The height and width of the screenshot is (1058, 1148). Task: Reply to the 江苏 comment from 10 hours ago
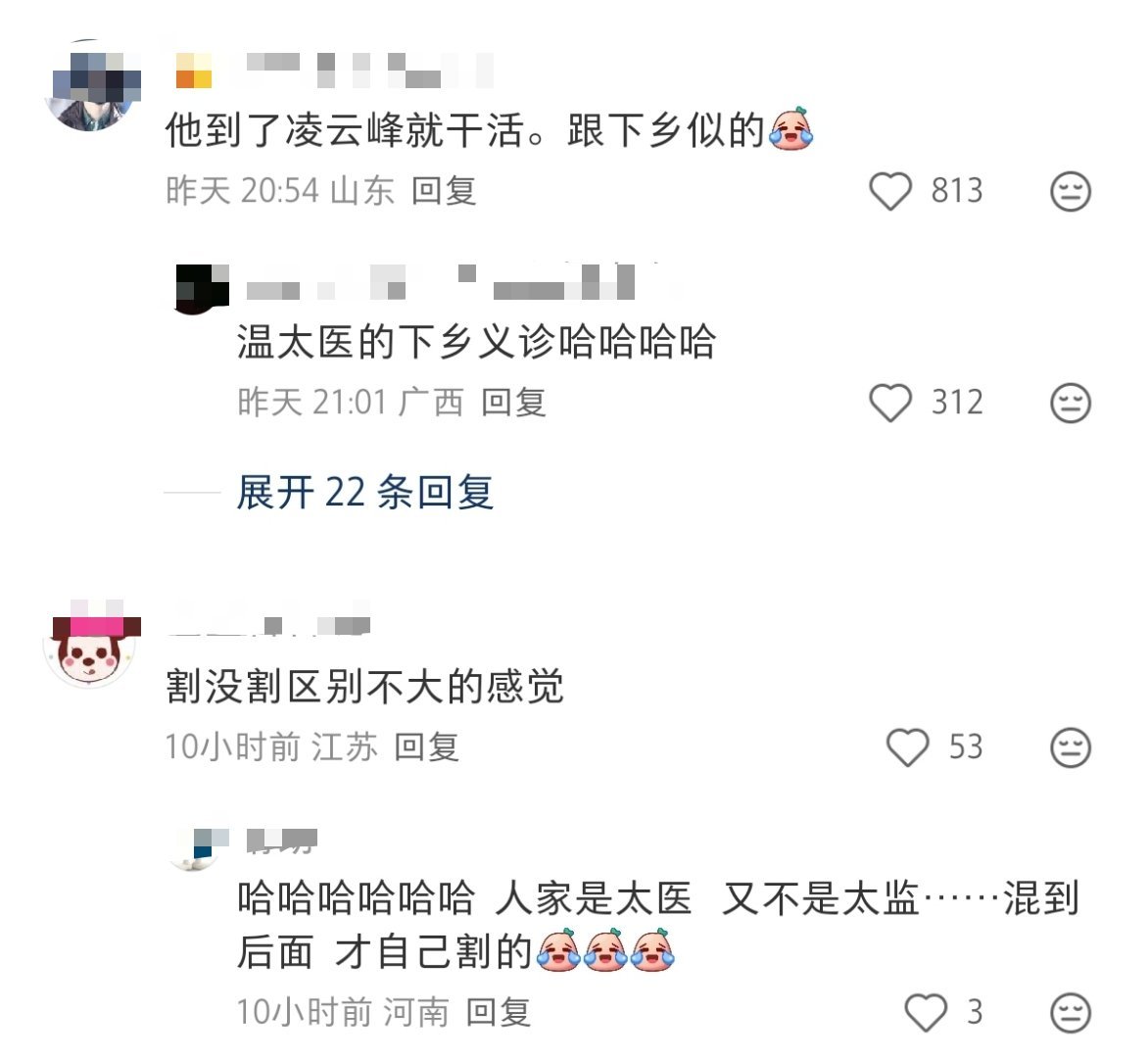pyautogui.click(x=426, y=746)
